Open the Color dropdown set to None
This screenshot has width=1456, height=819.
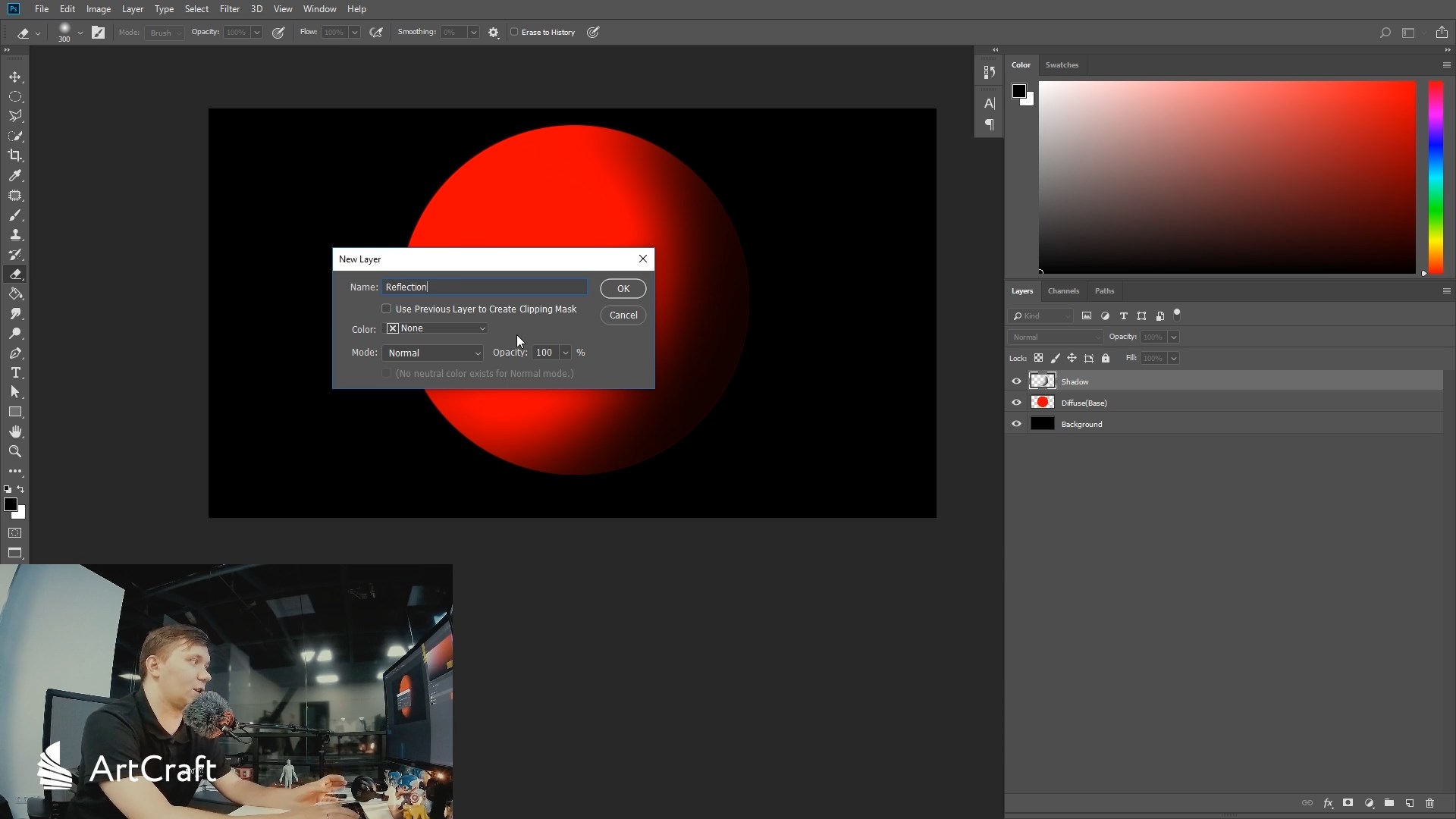pos(436,328)
